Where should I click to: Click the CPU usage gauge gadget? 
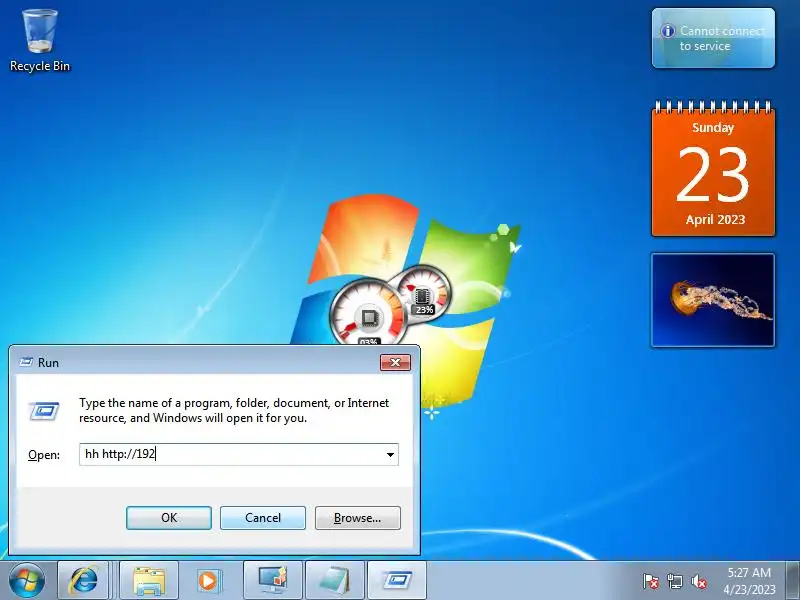point(368,313)
